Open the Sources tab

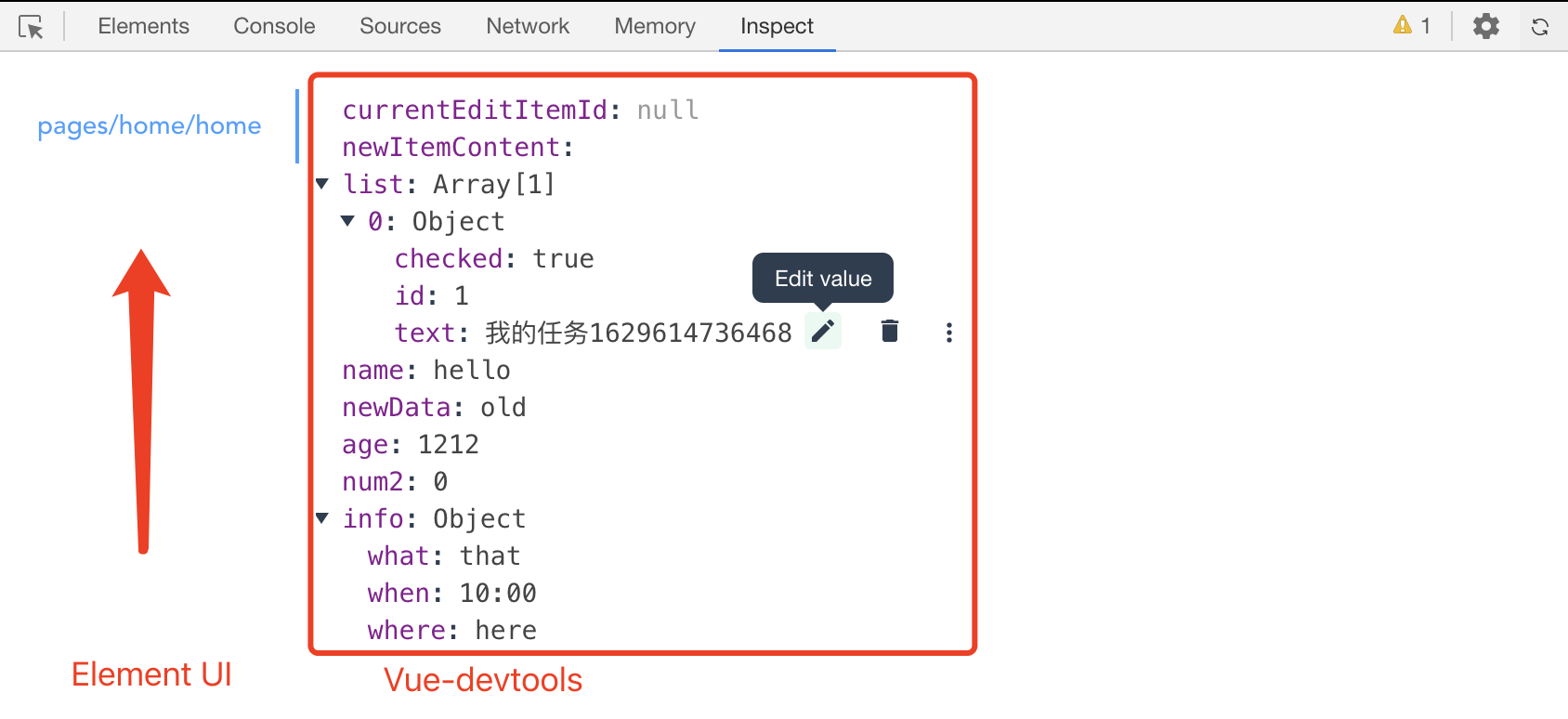pos(400,26)
